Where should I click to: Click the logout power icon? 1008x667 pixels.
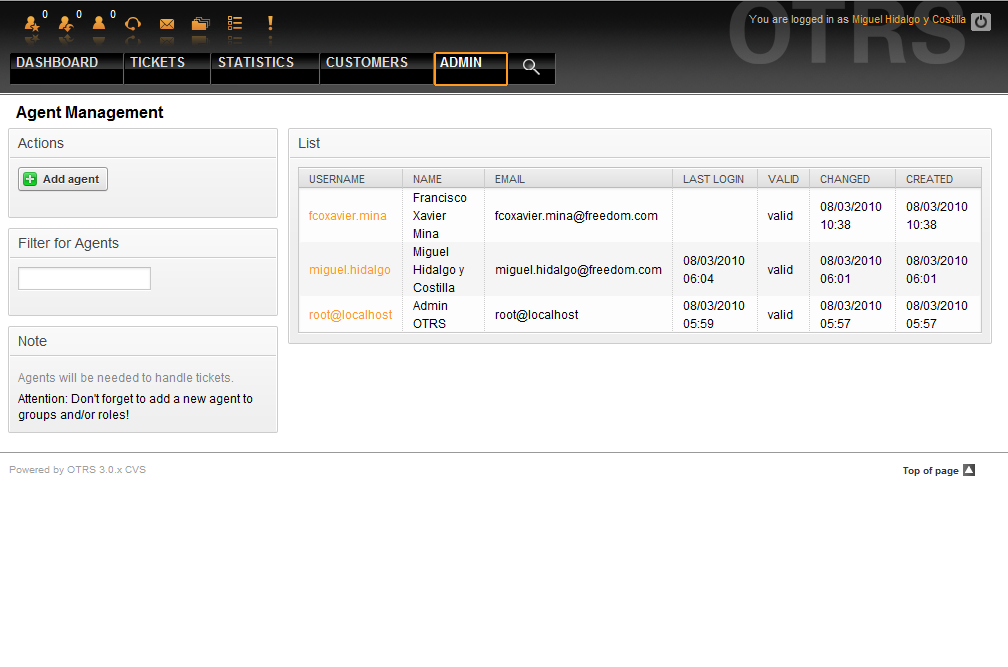coord(980,21)
